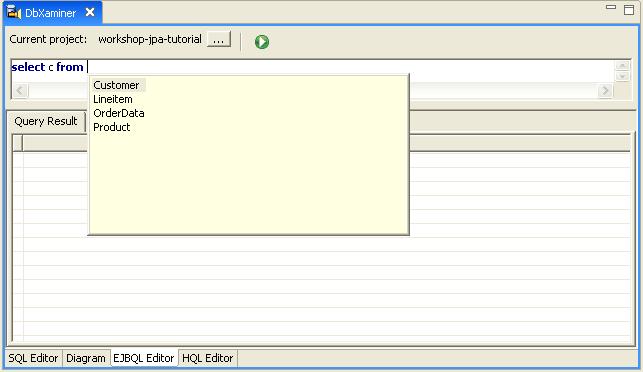
Task: Switch to the SQL Editor tab
Action: (x=33, y=358)
